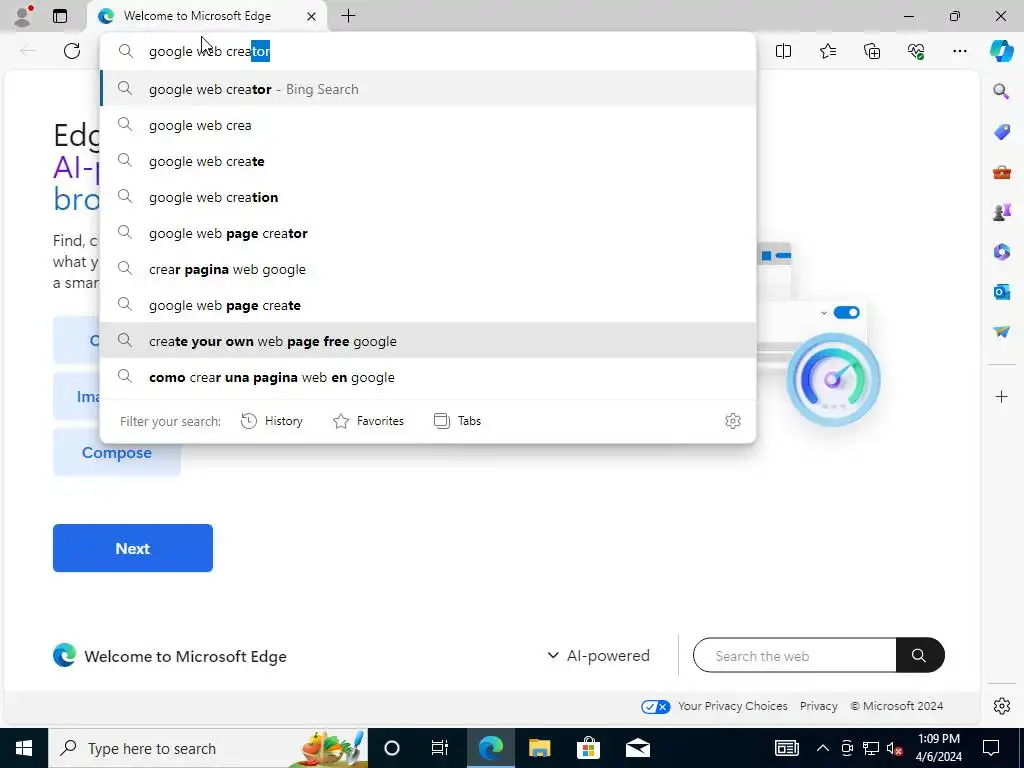Toggle the blue switch in illustration
1024x768 pixels.
pos(846,312)
